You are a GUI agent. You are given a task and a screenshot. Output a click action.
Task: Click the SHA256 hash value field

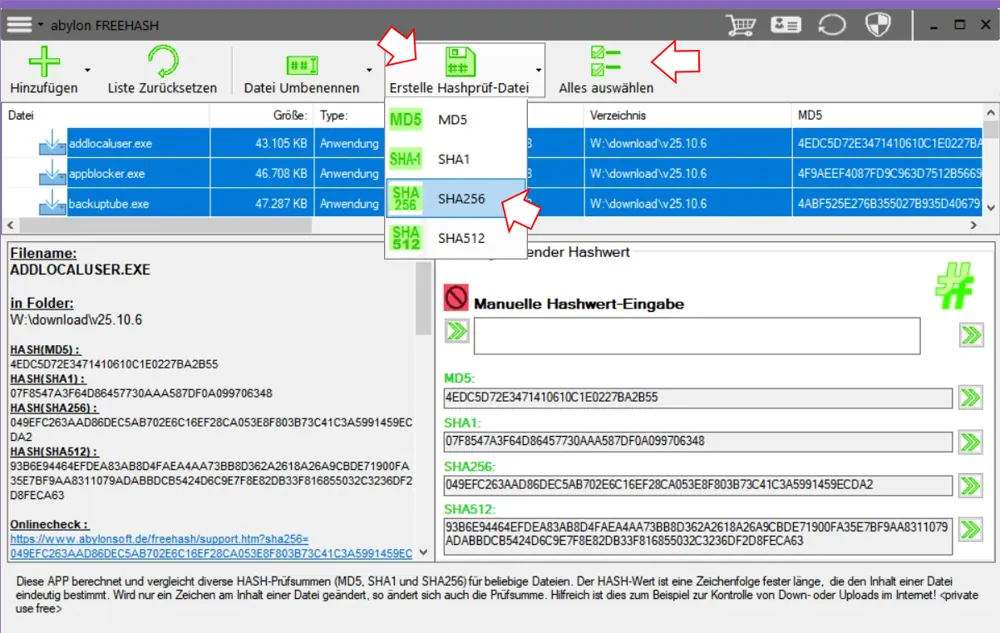click(x=698, y=485)
